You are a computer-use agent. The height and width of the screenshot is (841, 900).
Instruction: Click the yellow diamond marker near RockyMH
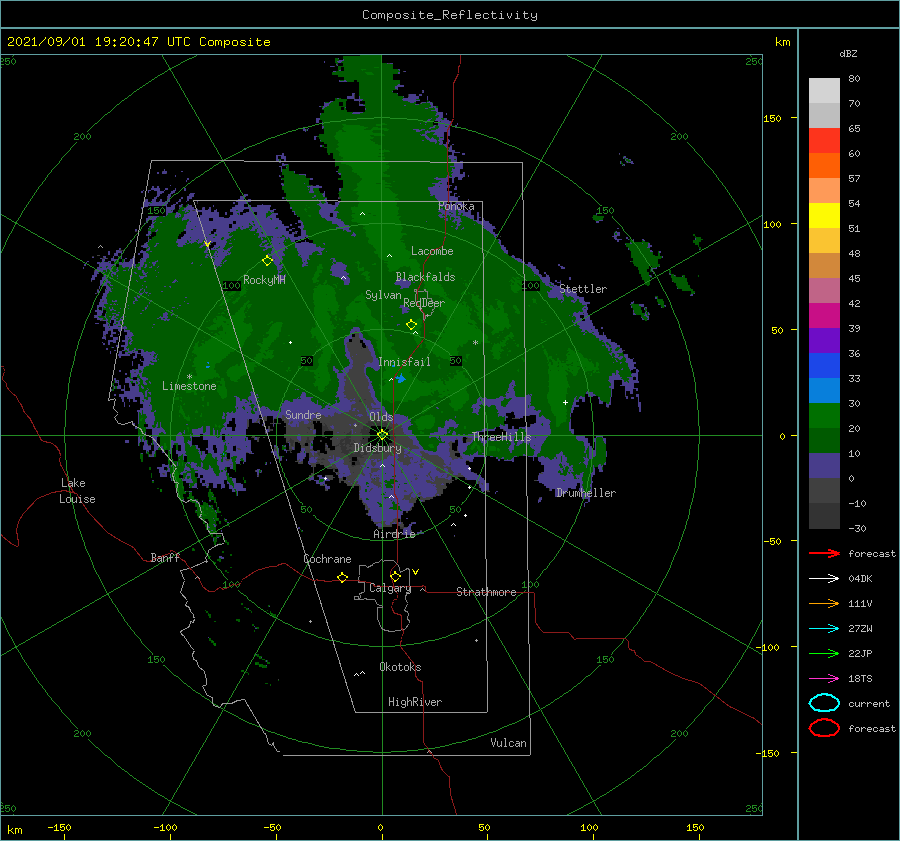click(x=267, y=261)
